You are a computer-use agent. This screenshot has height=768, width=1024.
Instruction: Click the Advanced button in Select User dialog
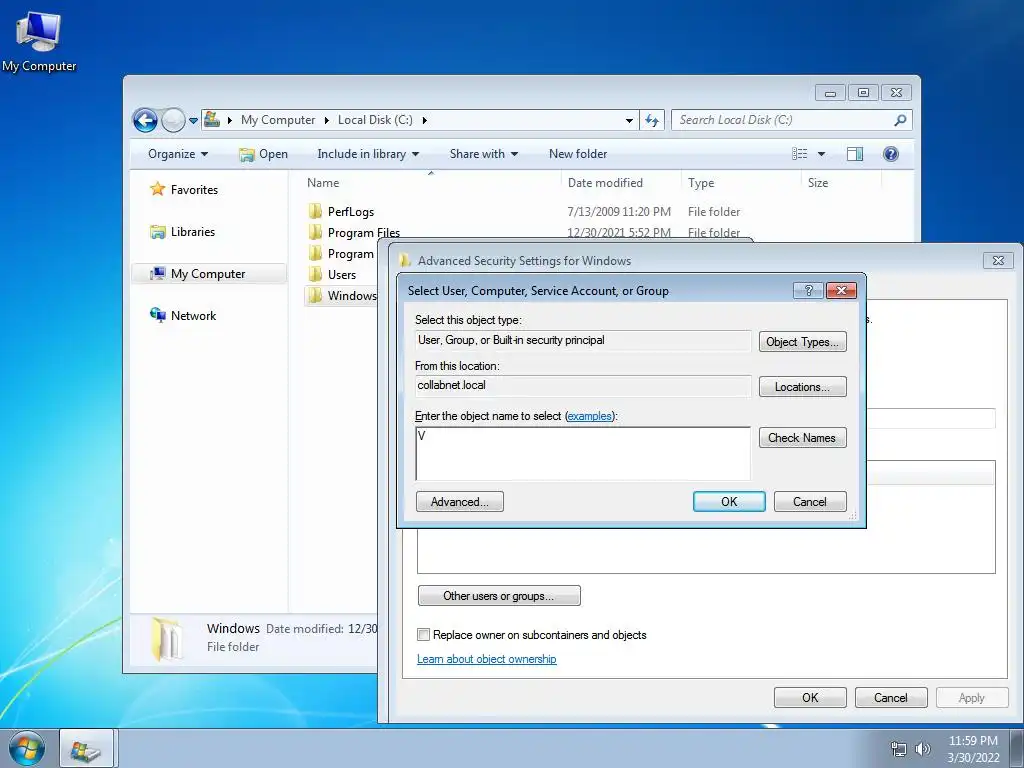tap(460, 502)
